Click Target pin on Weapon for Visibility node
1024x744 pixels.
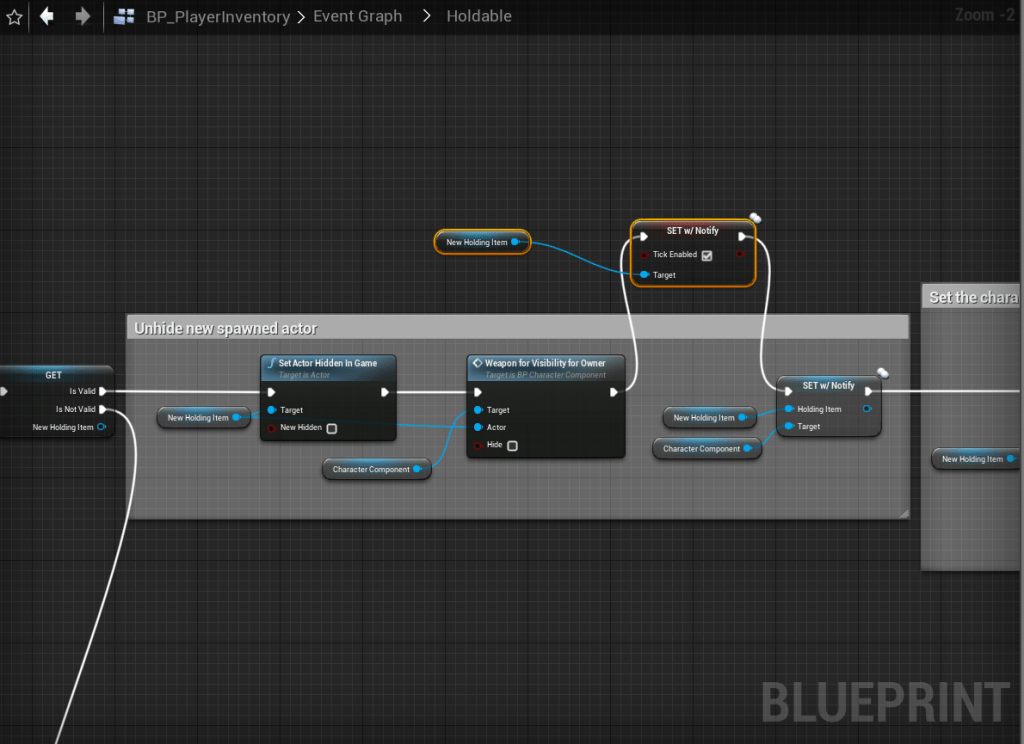(x=478, y=410)
